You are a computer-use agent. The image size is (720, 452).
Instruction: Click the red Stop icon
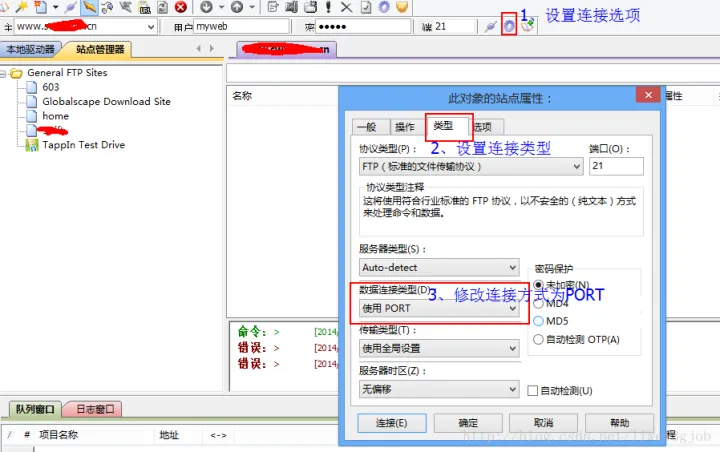tap(181, 7)
